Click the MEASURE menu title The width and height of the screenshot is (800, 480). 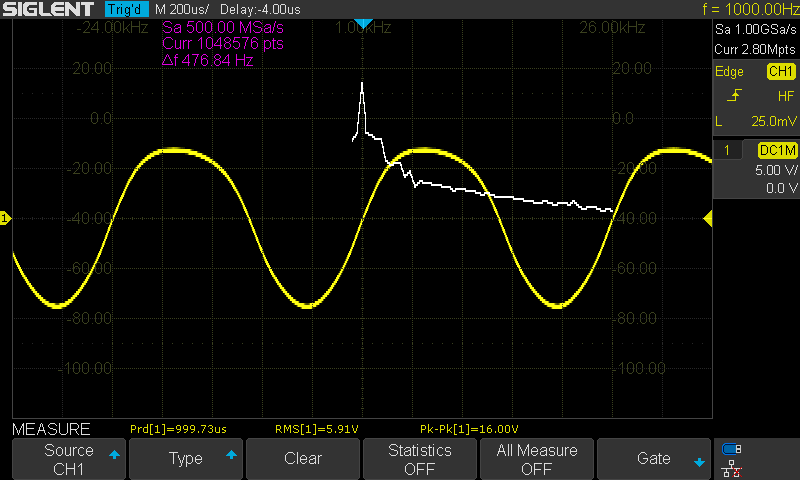[51, 429]
